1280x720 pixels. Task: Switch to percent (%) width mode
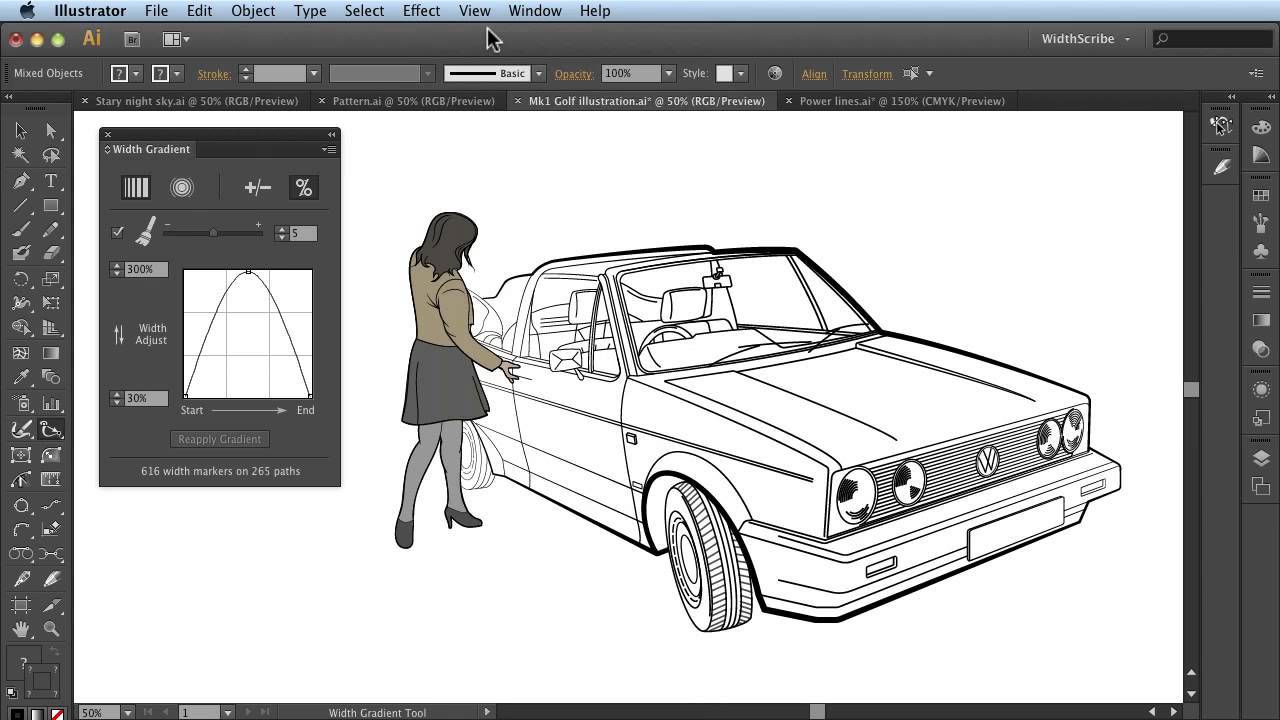(x=303, y=187)
